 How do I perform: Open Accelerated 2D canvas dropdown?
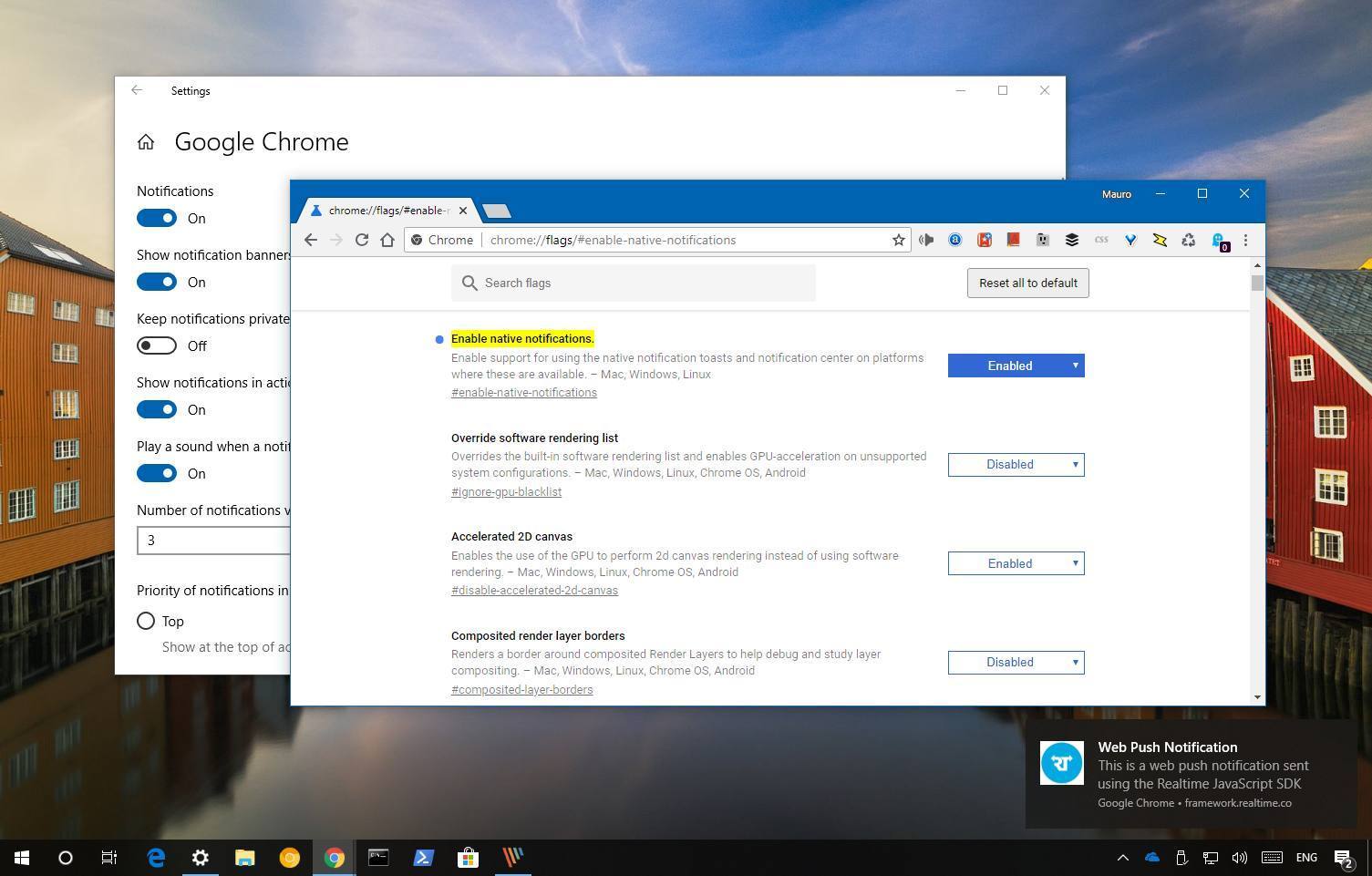click(1016, 563)
